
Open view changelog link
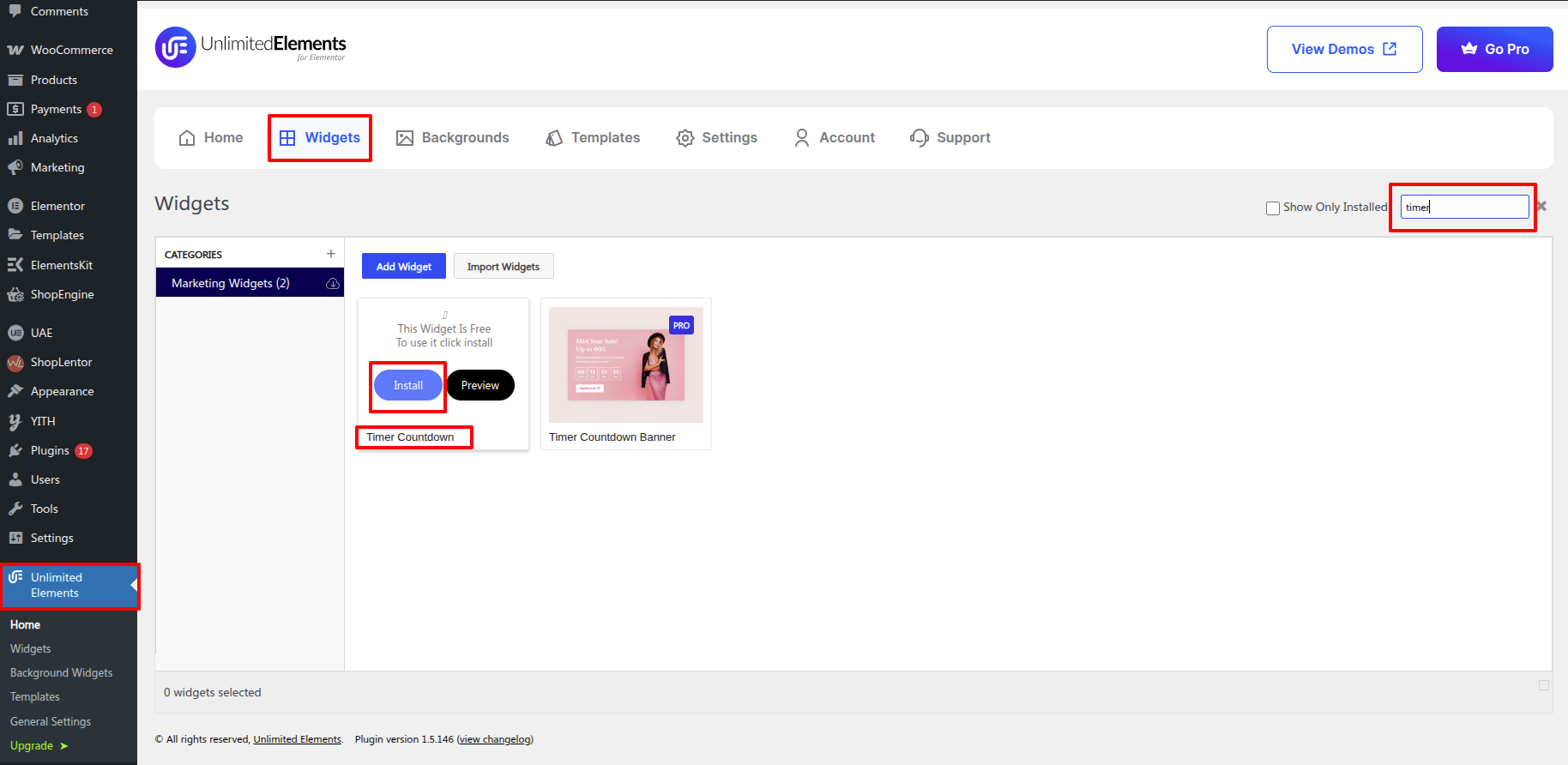coord(495,739)
